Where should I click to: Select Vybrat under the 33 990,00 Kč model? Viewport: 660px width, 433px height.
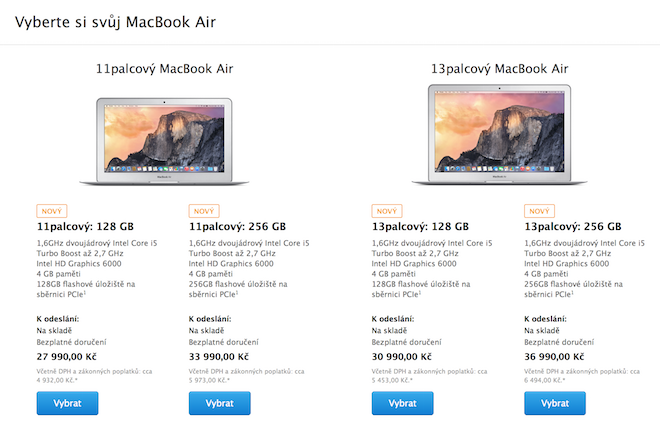(219, 403)
